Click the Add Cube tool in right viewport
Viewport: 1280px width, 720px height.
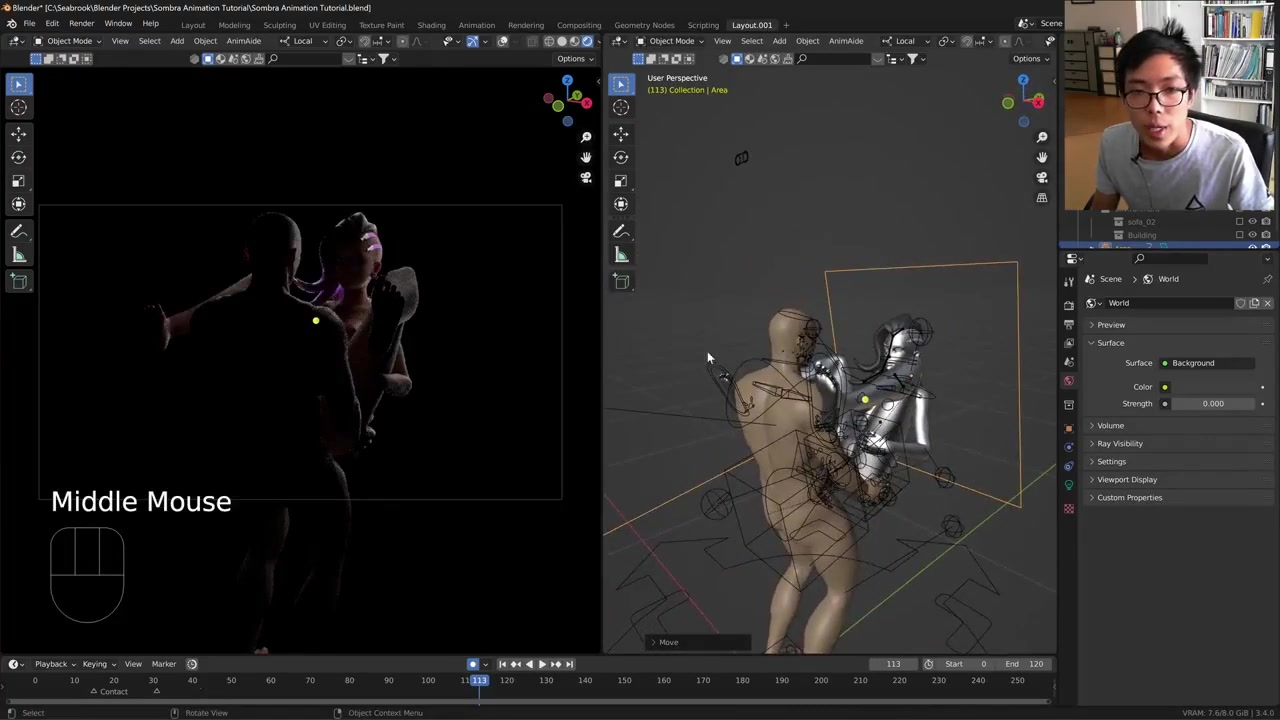[x=621, y=282]
